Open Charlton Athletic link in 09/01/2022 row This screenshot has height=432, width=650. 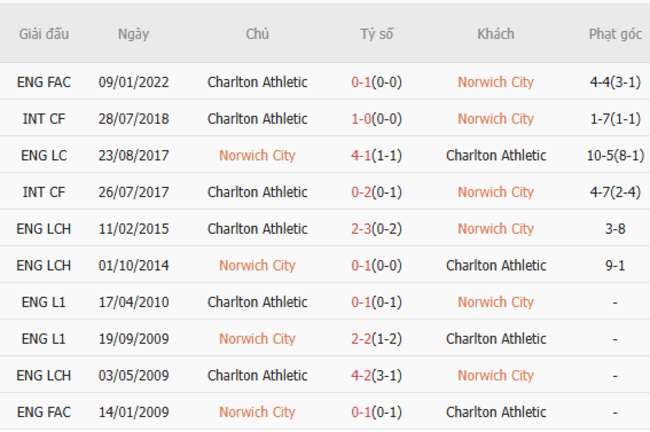pyautogui.click(x=257, y=82)
